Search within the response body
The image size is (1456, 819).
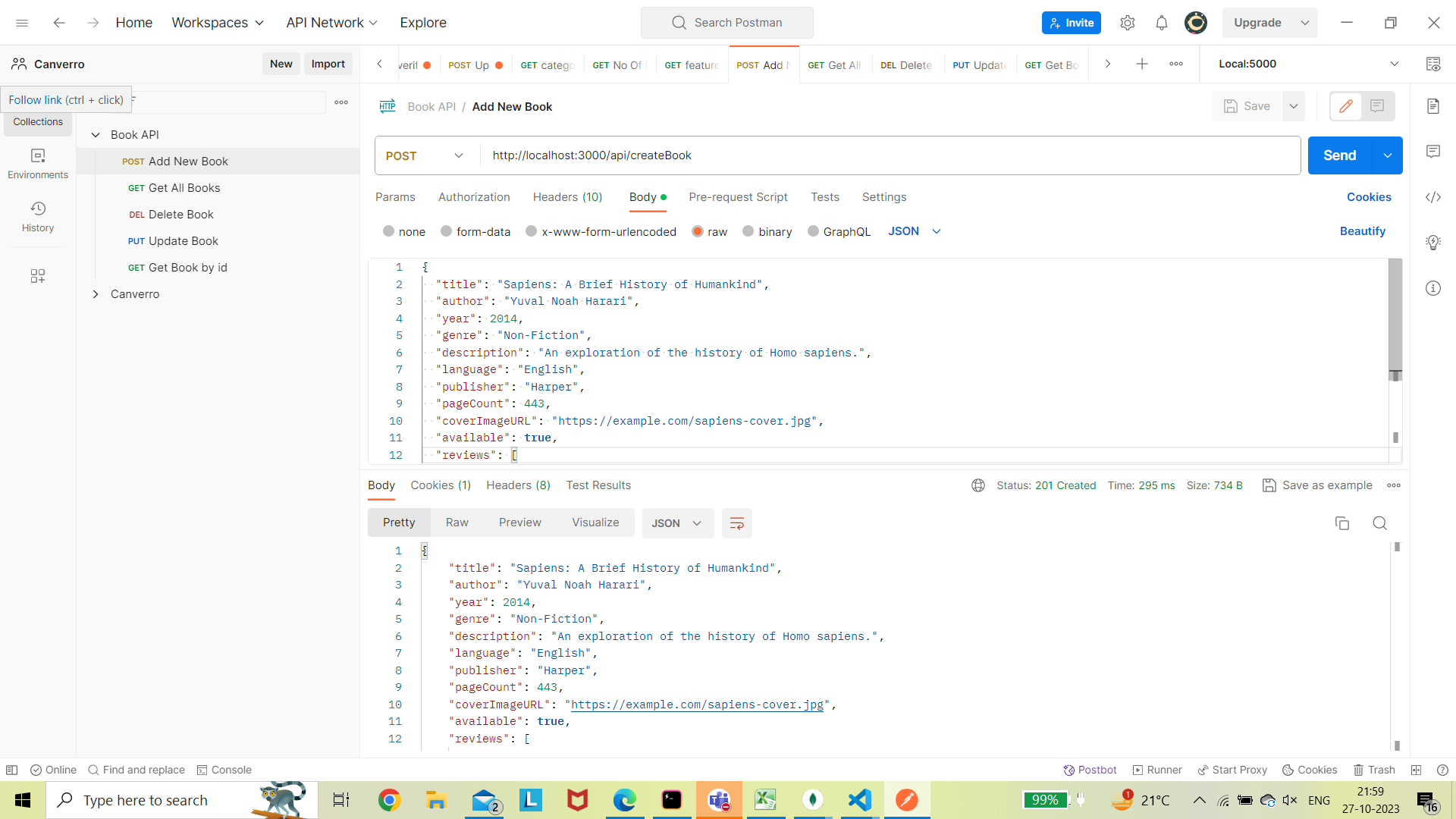1379,523
